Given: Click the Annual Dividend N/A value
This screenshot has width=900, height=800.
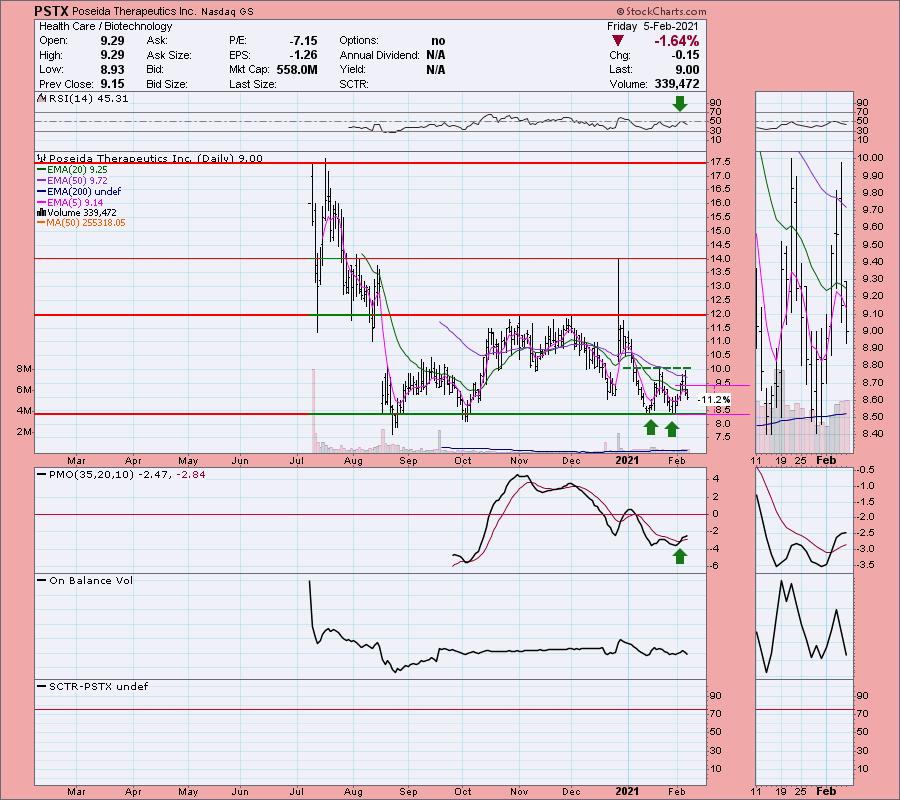Looking at the screenshot, I should (436, 55).
